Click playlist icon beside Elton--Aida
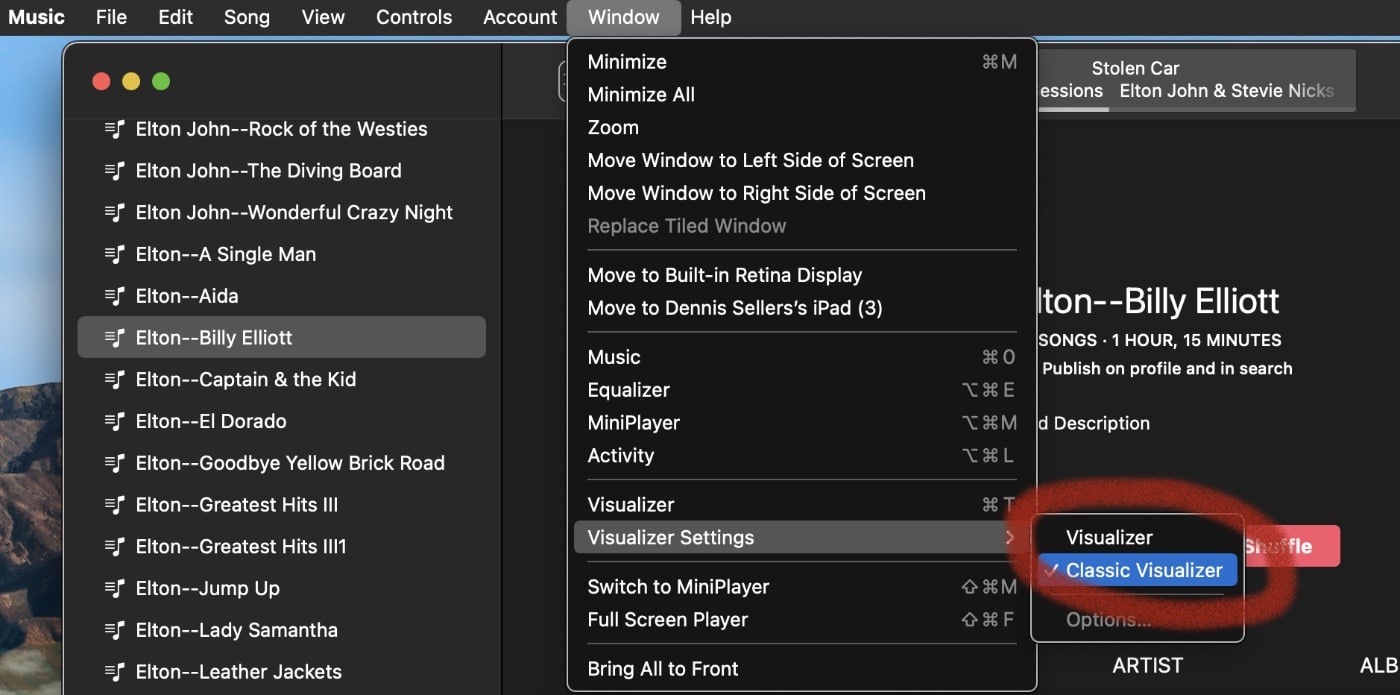The width and height of the screenshot is (1400, 695). point(115,296)
